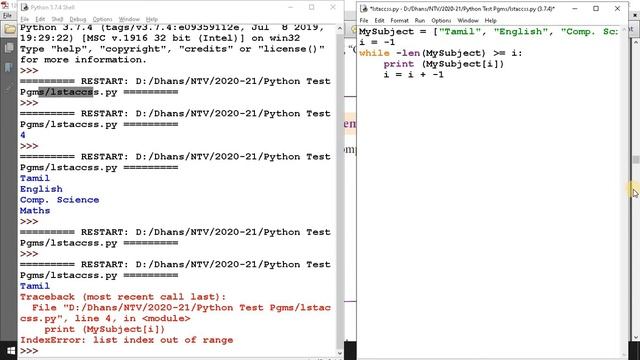Screen dimensions: 640x360
Task: Open Shell menu in Python Shell window
Action: pyautogui.click(x=57, y=19)
